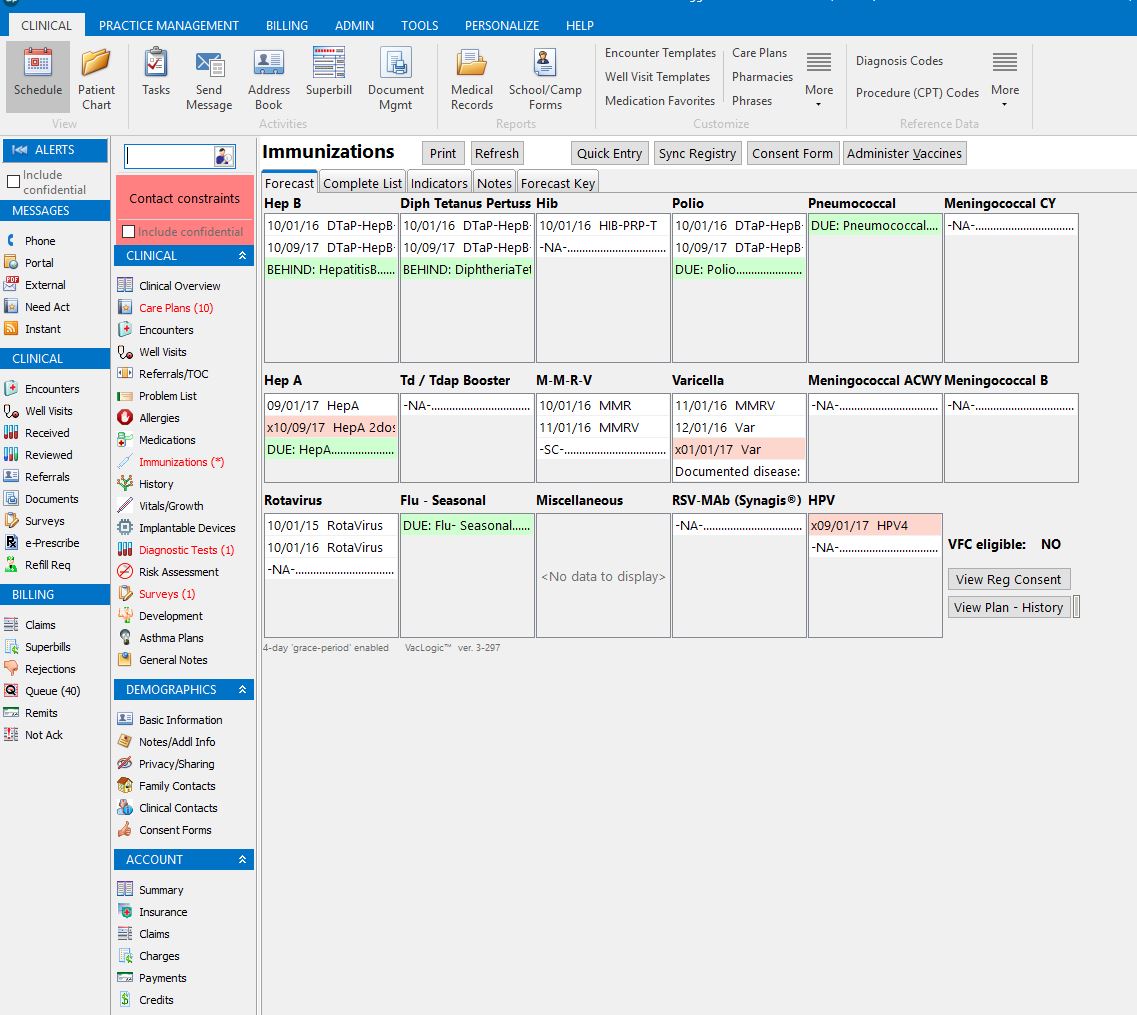Screen dimensions: 1137x1015
Task: Launch the Superbill icon
Action: (x=329, y=64)
